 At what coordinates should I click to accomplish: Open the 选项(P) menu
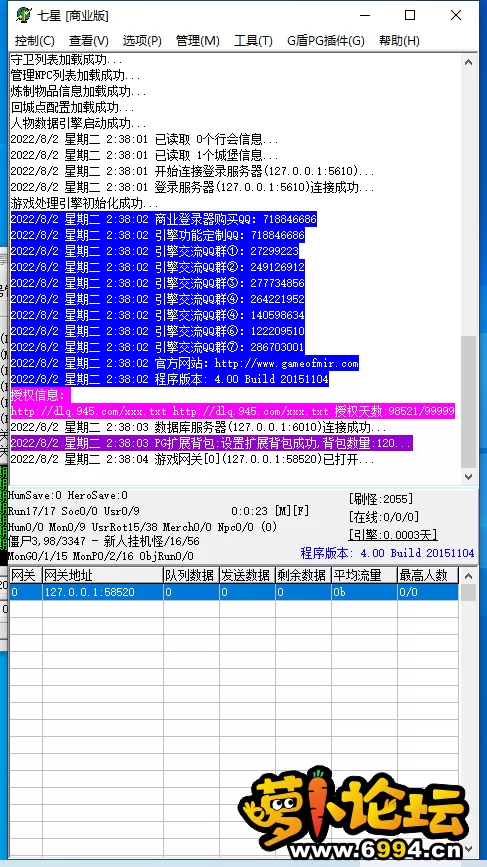(142, 41)
